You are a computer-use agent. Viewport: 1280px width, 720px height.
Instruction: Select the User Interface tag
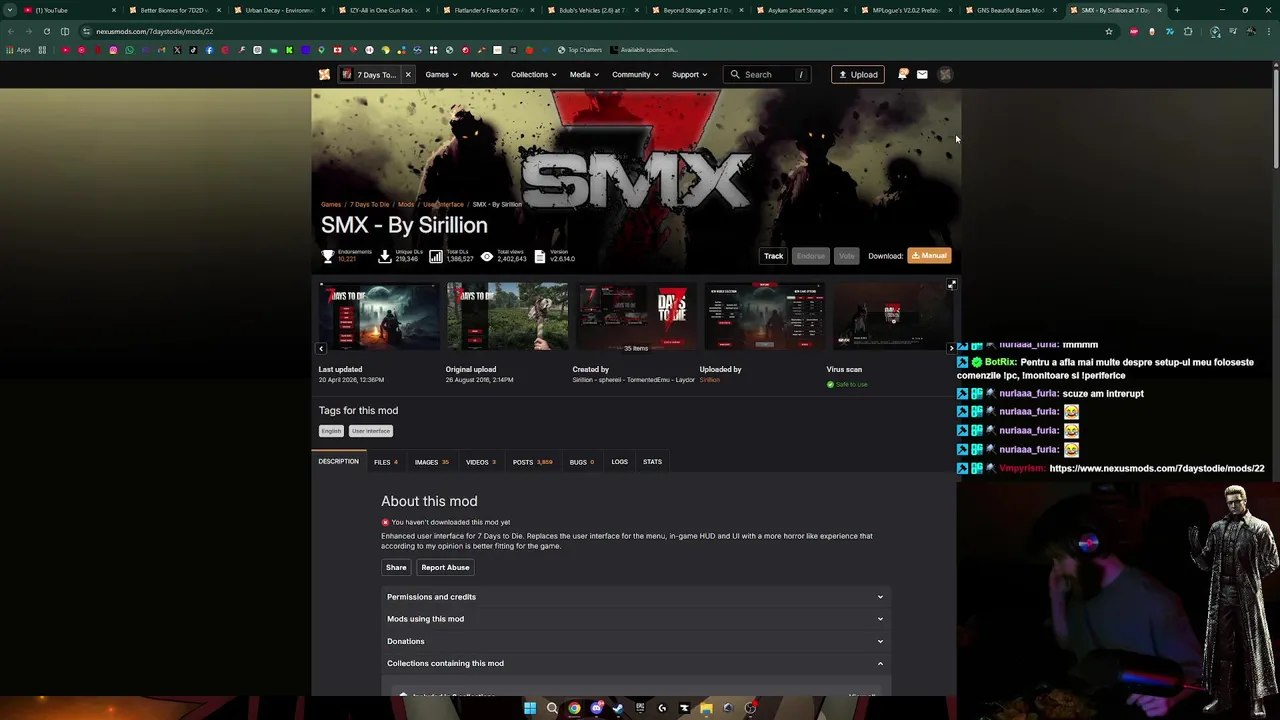coord(371,431)
